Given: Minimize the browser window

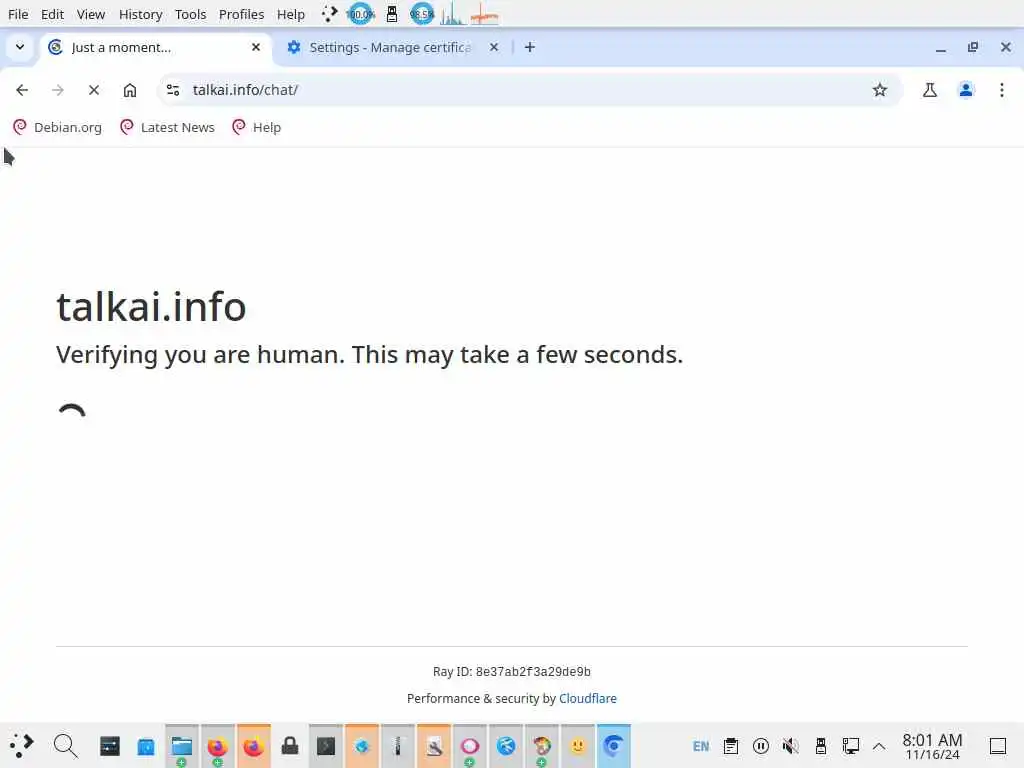Looking at the screenshot, I should coord(940,47).
